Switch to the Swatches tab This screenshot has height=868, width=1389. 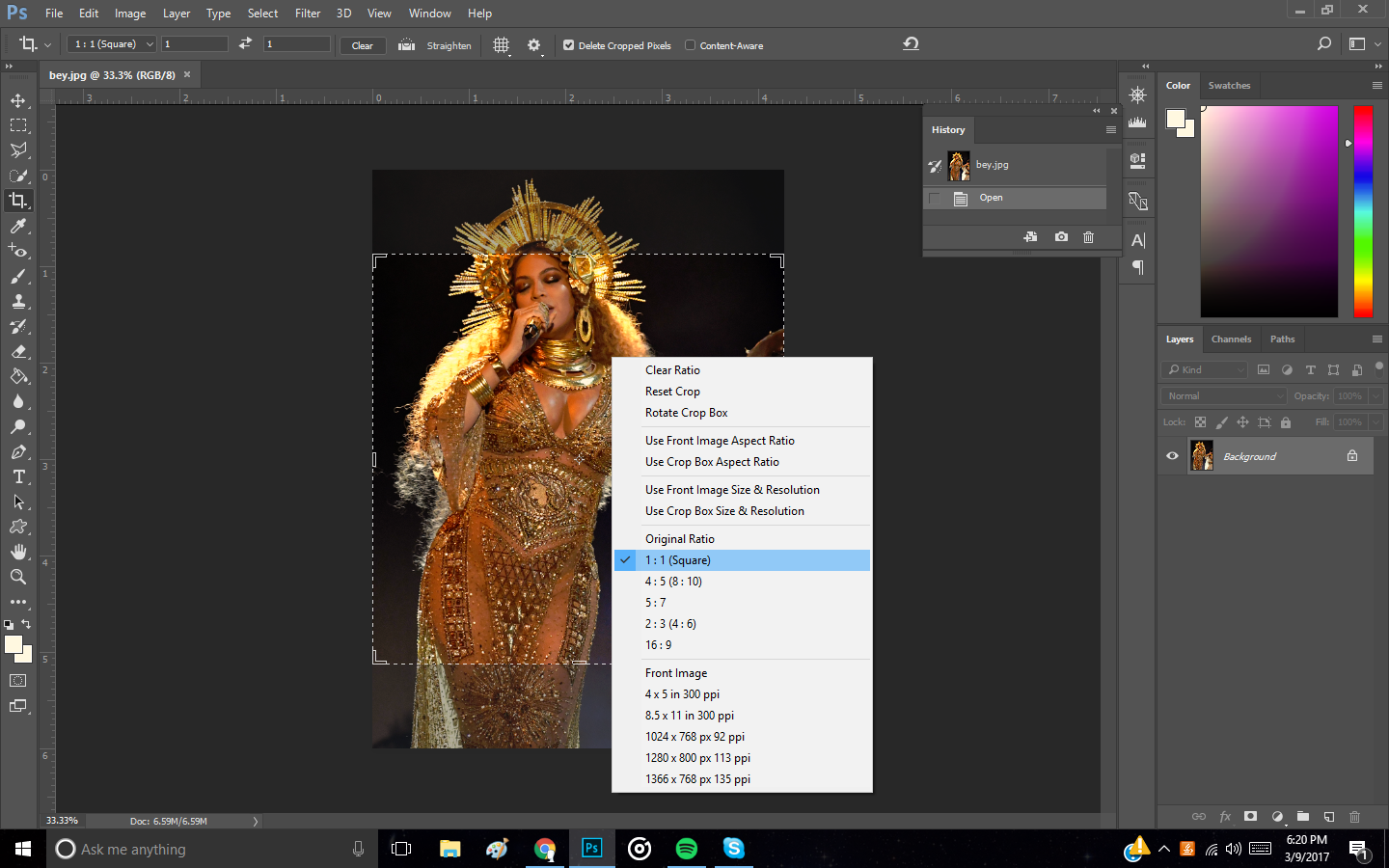point(1229,86)
